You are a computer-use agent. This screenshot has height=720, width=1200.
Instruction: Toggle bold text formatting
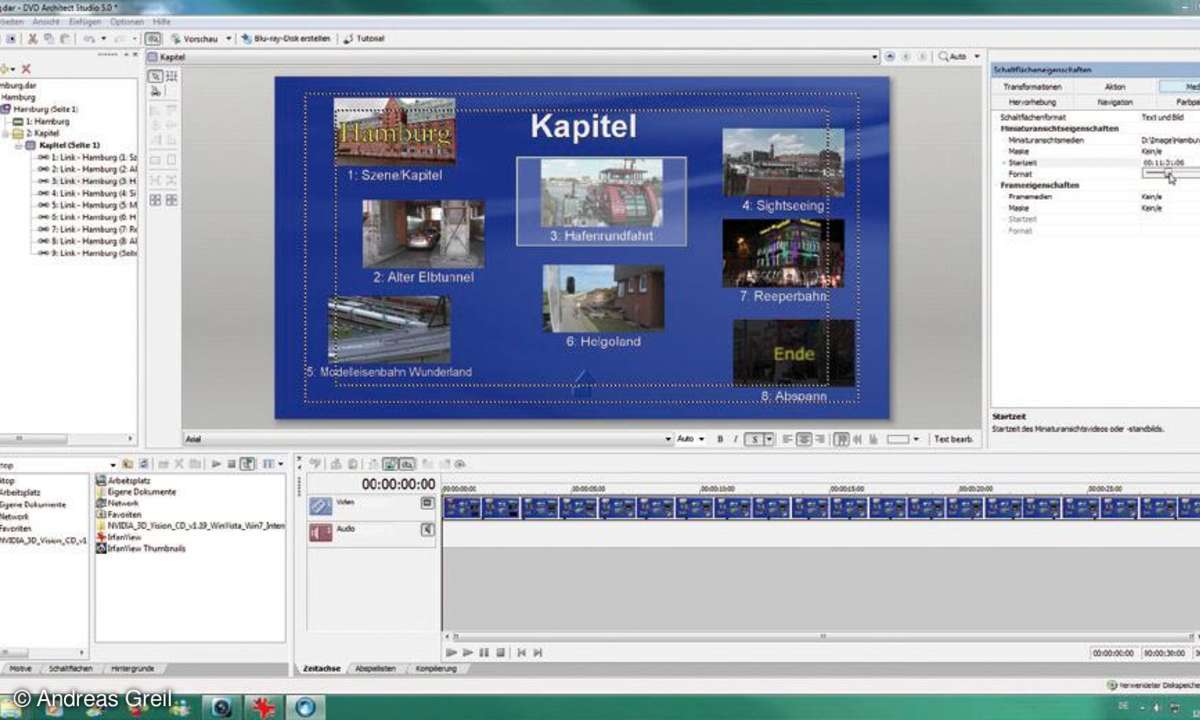tap(720, 439)
